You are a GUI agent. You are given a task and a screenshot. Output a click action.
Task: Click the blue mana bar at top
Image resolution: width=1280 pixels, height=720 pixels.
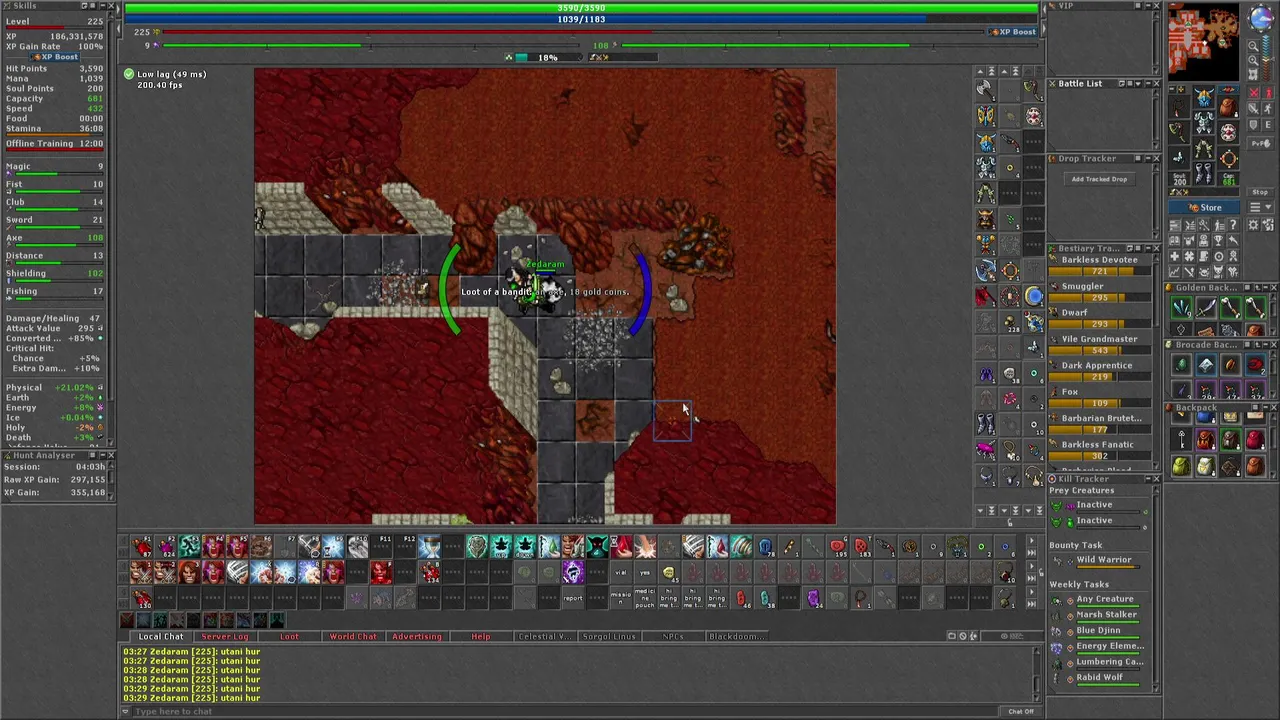click(581, 19)
